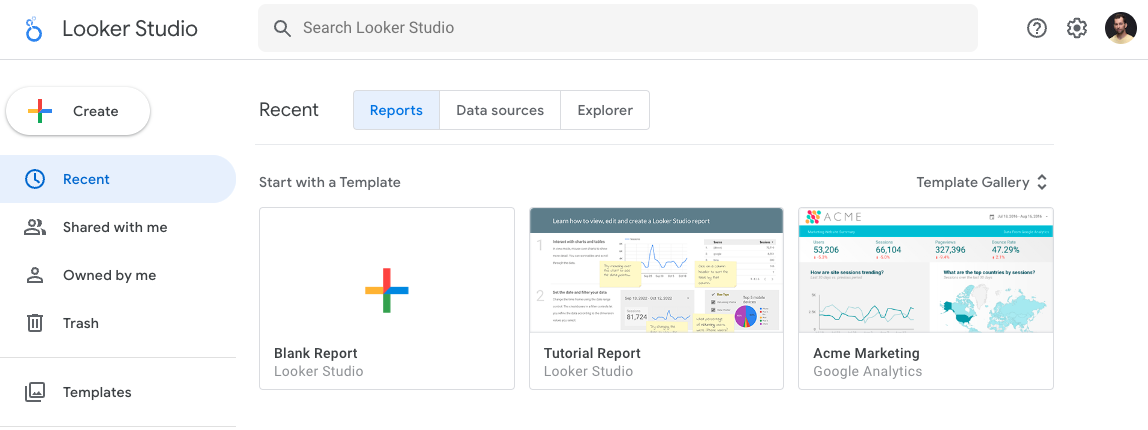Open the Help question mark icon
1148x430 pixels.
tap(1037, 28)
